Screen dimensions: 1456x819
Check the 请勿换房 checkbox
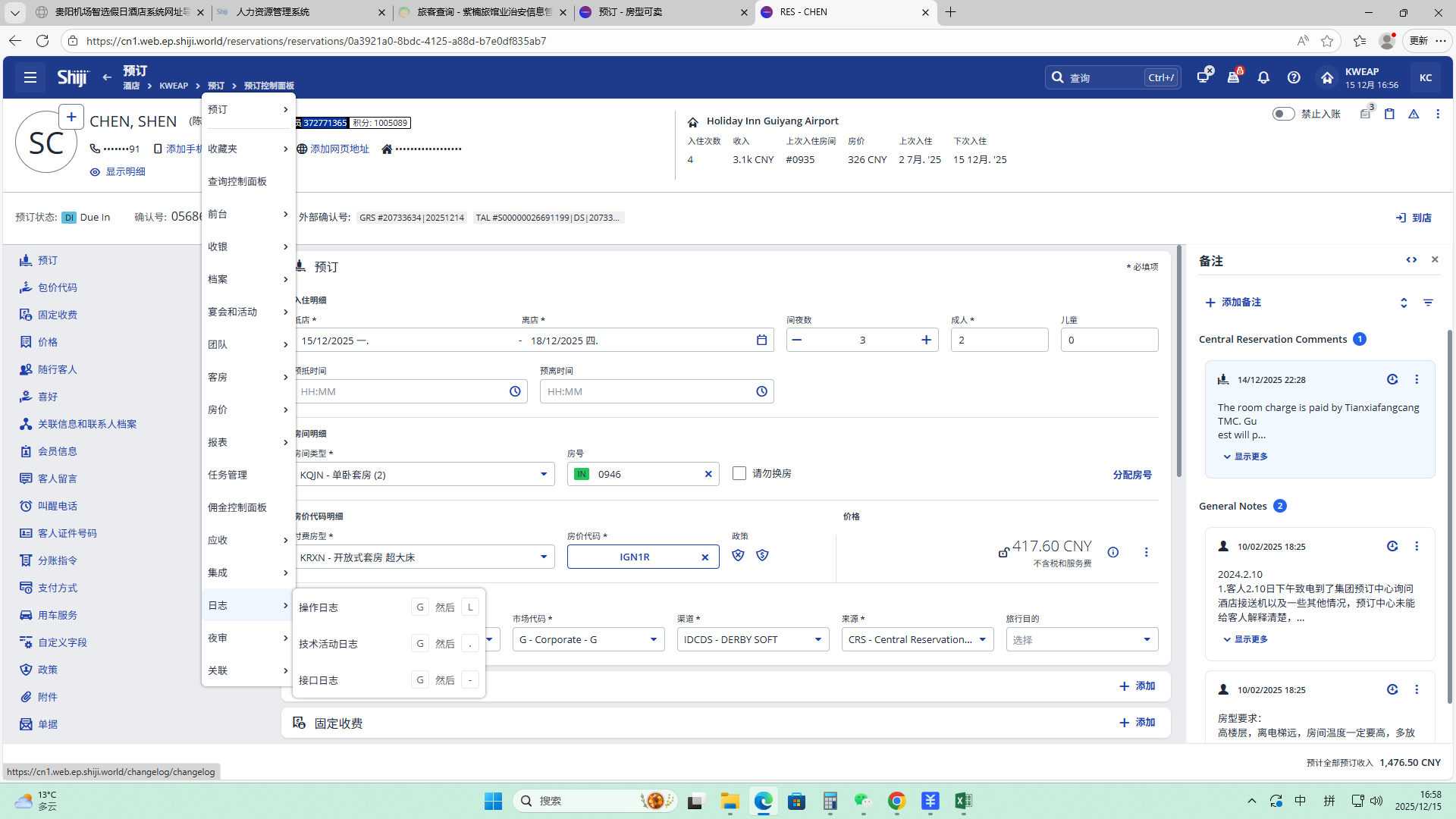point(739,473)
